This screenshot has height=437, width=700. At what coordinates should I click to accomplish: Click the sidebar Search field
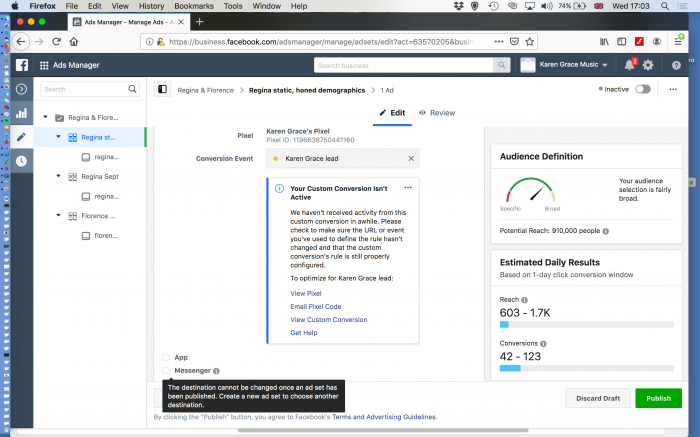coord(90,89)
